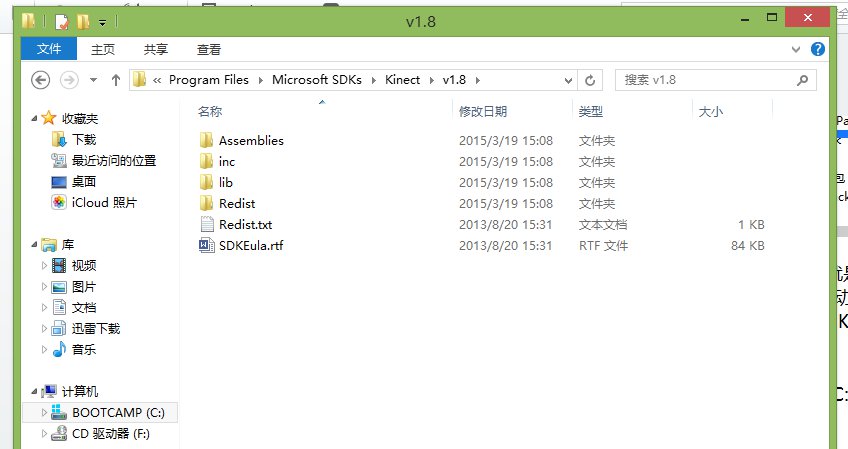This screenshot has width=848, height=449.
Task: Open 桌面 in the sidebar
Action: (84, 182)
